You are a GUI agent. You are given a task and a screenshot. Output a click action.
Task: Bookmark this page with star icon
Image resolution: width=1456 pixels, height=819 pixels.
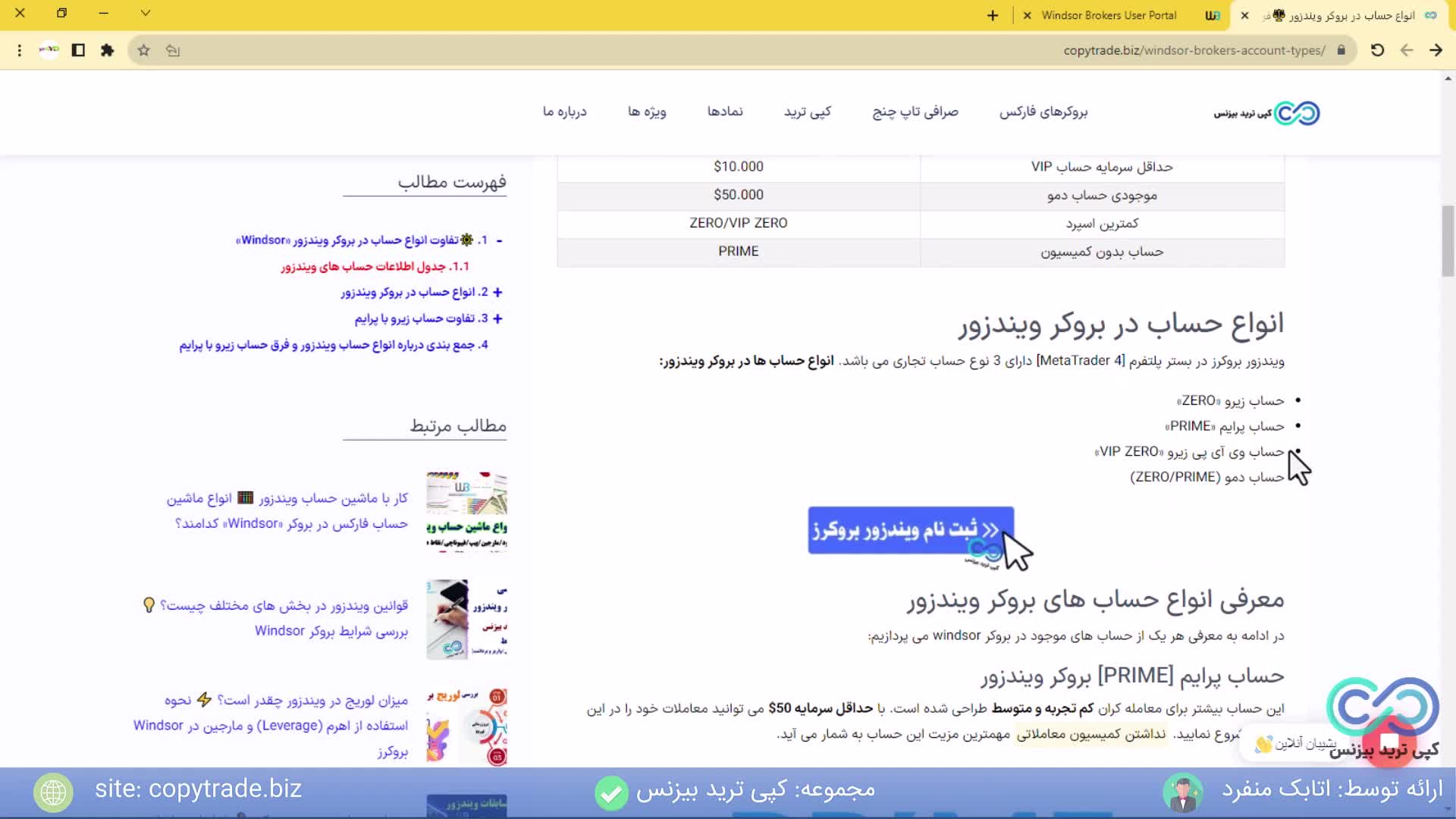click(x=143, y=50)
